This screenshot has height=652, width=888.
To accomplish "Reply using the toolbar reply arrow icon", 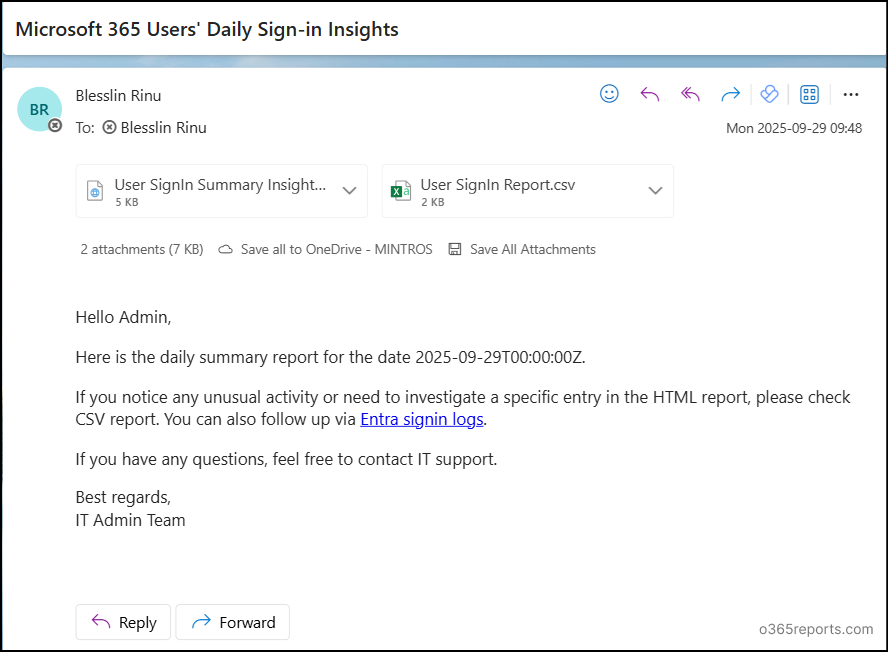I will coord(649,93).
